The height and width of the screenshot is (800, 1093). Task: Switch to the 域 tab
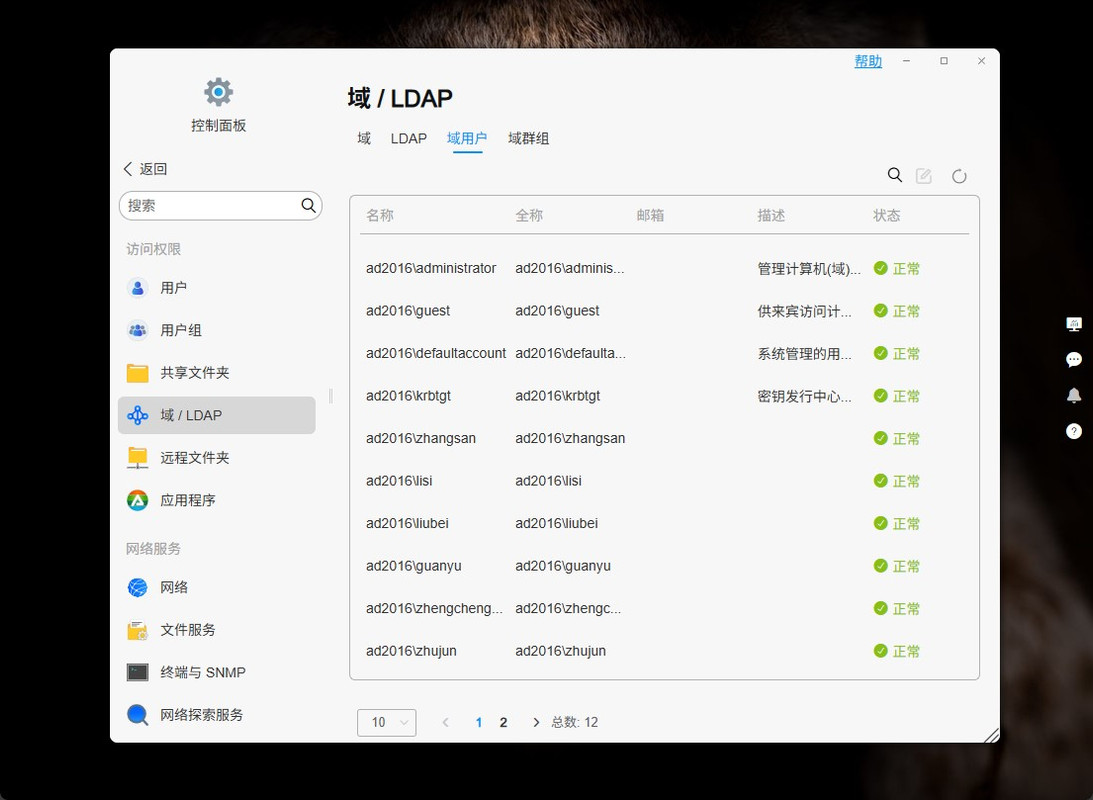(x=364, y=138)
